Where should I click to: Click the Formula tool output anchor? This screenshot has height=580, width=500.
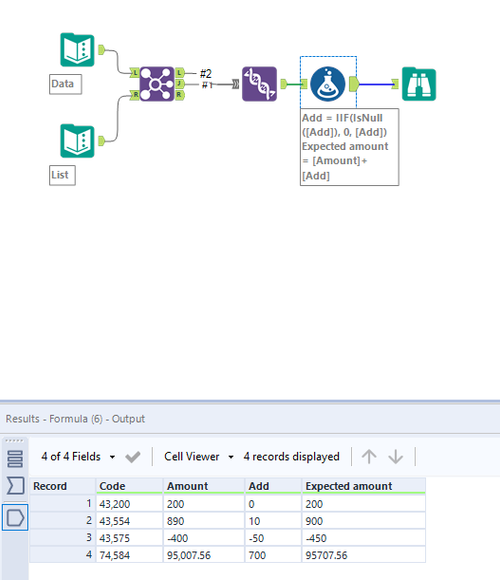click(x=354, y=84)
